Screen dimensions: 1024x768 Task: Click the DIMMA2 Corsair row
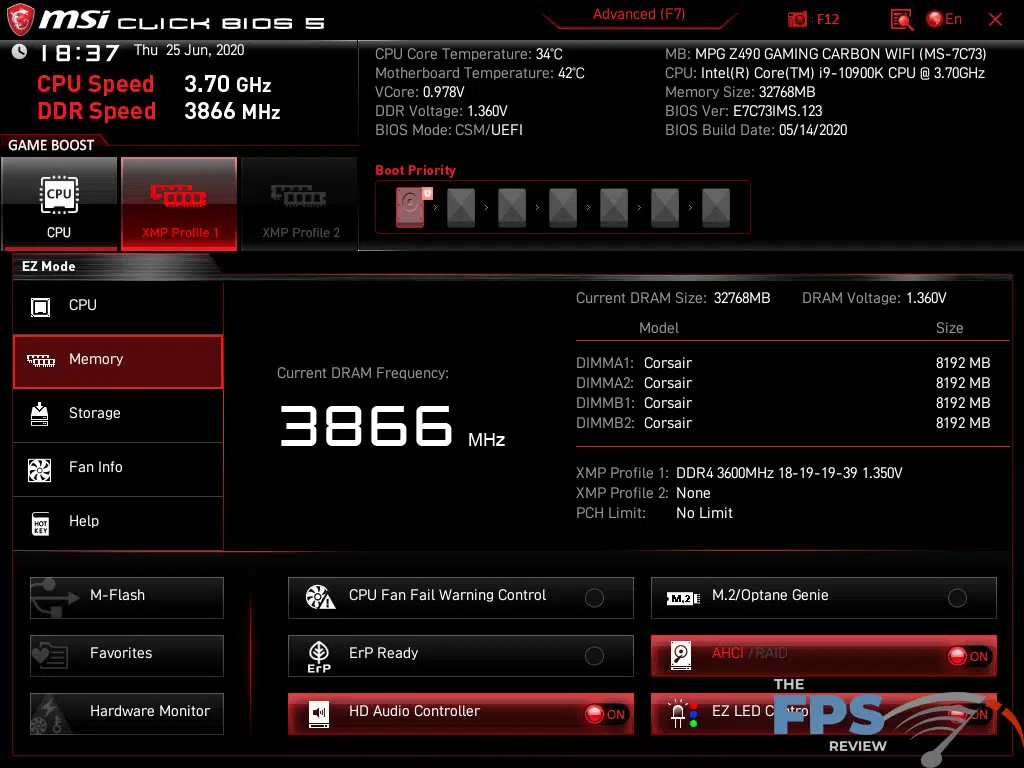[x=783, y=383]
